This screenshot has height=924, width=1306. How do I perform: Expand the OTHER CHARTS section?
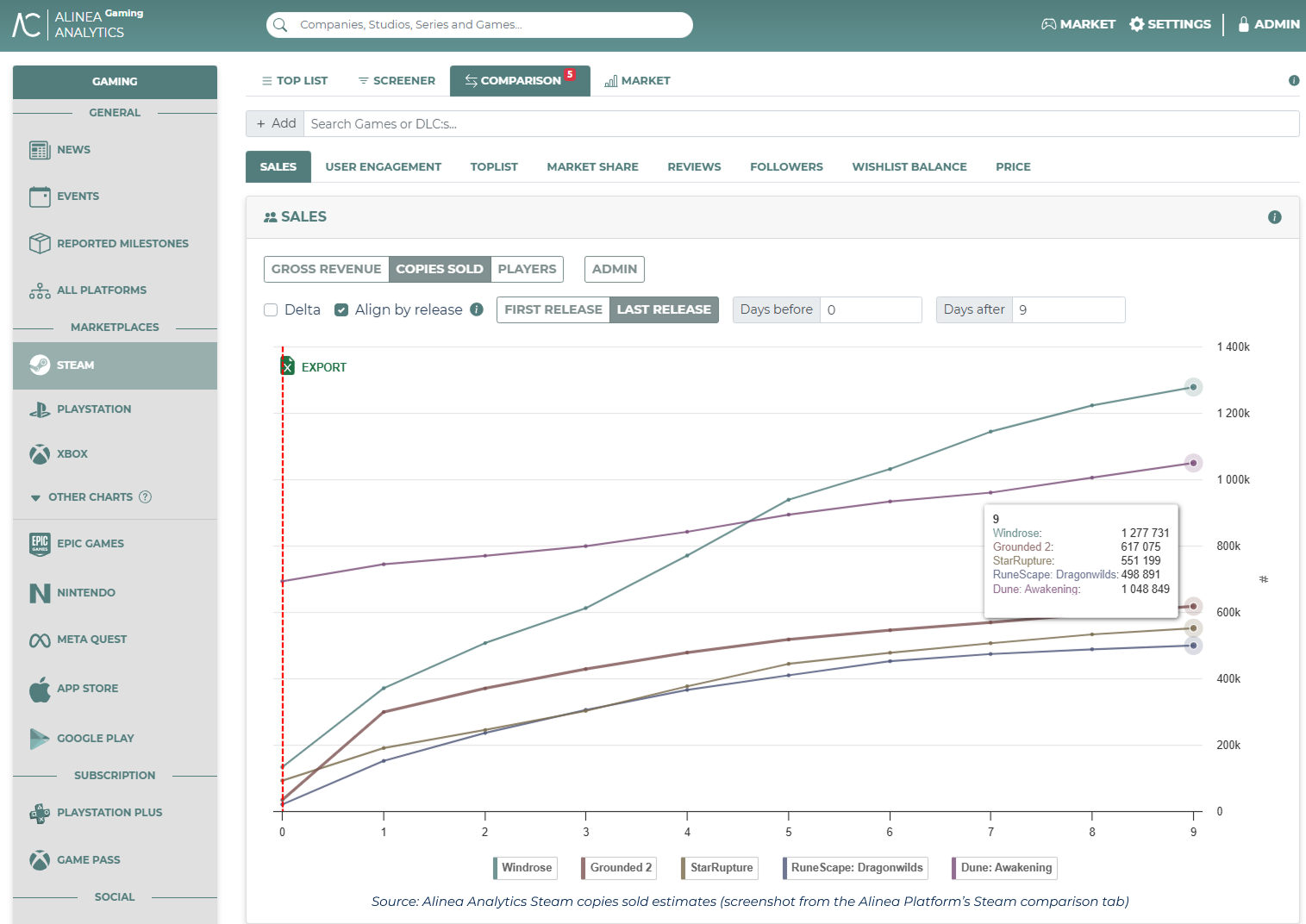pos(91,497)
